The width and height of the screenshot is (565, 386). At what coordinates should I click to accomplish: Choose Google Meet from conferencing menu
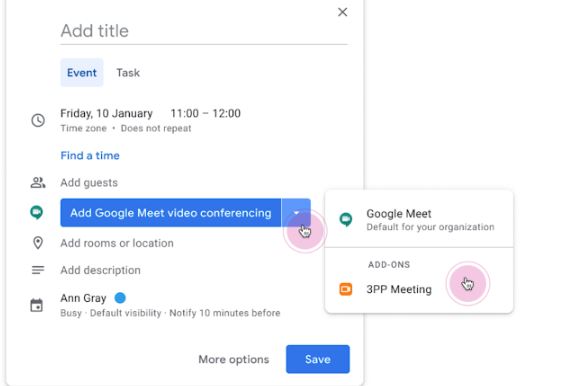tap(419, 219)
